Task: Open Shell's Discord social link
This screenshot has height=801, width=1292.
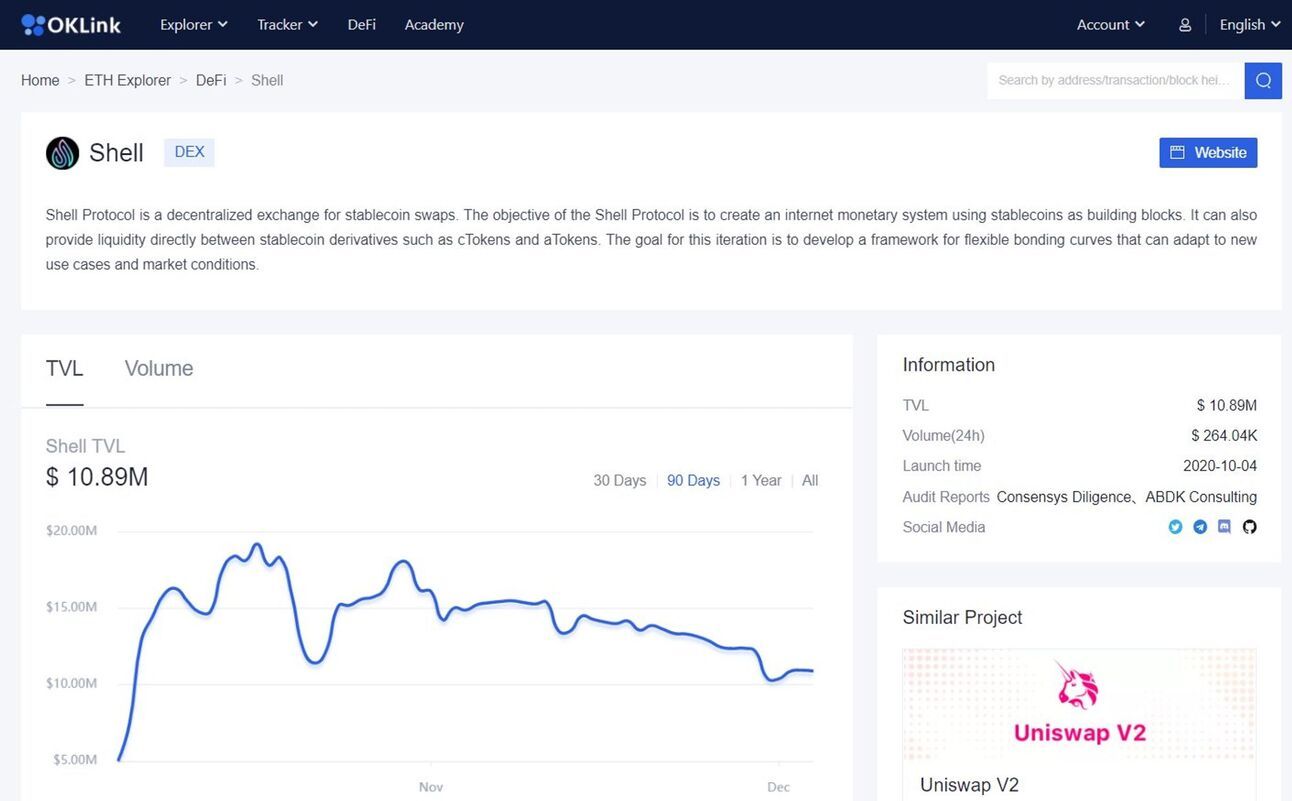Action: tap(1225, 527)
